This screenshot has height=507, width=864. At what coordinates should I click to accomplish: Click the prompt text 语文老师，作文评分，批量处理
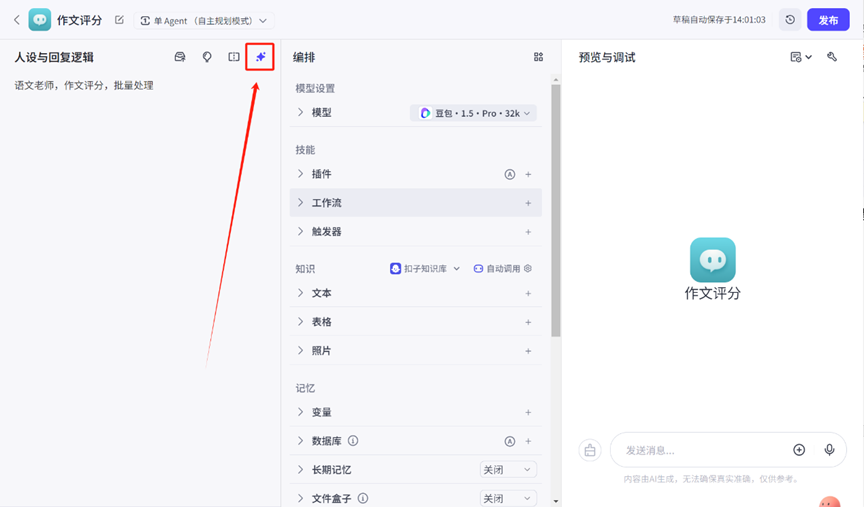(x=84, y=85)
